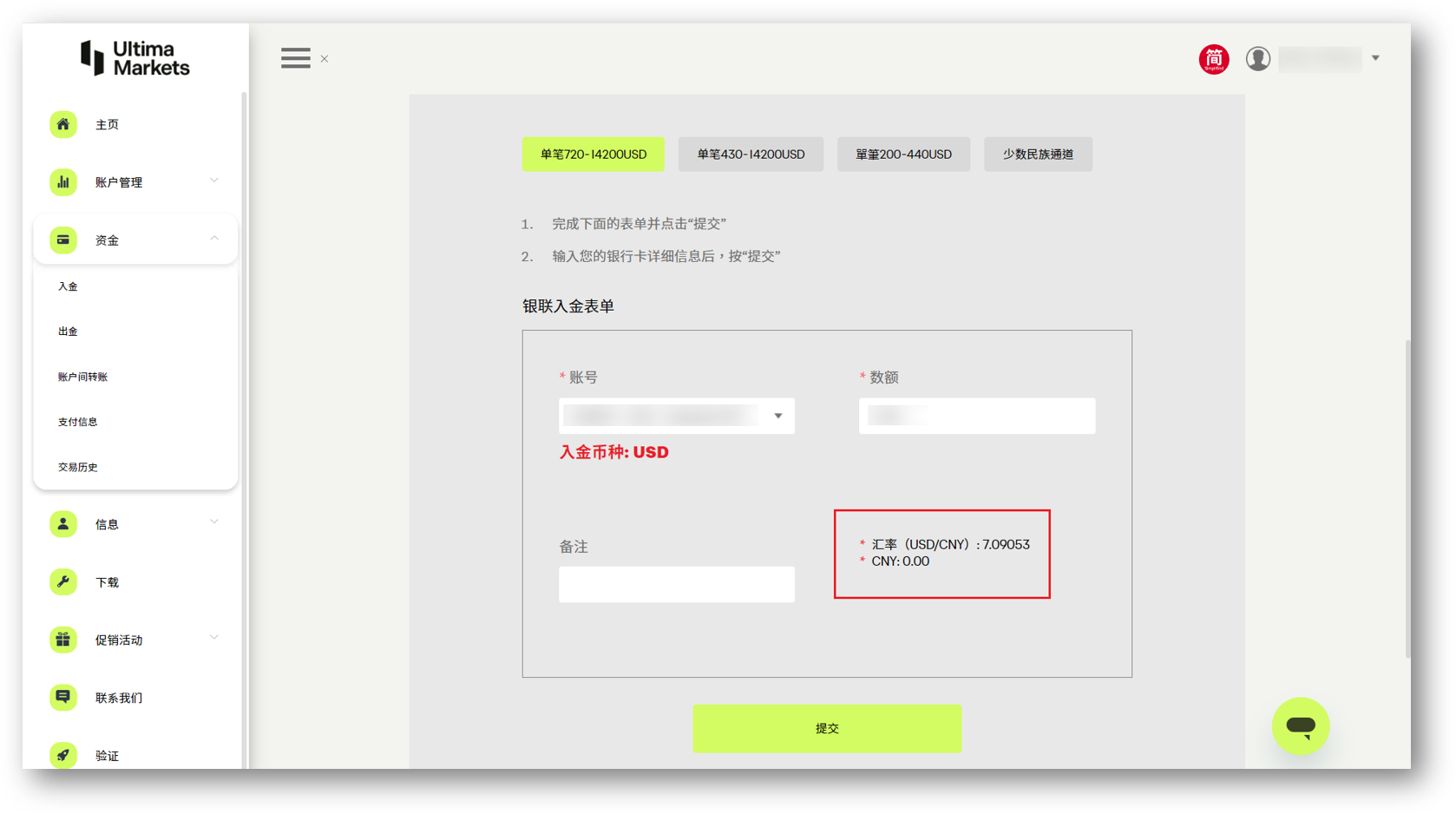The height and width of the screenshot is (814, 1456).
Task: Click the user avatar icon
Action: click(x=1258, y=59)
